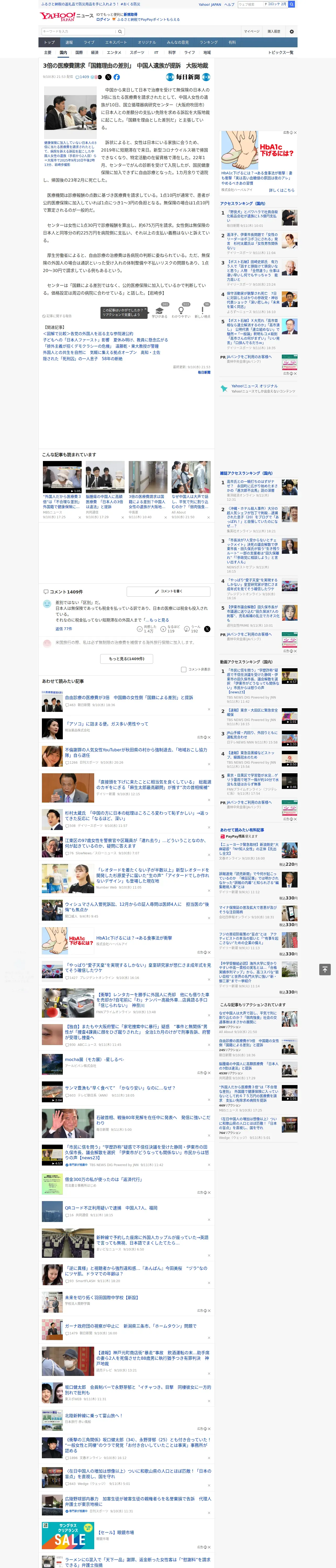Select the トップ tab
Viewport: 336px width, 1568px height.
coord(49,42)
